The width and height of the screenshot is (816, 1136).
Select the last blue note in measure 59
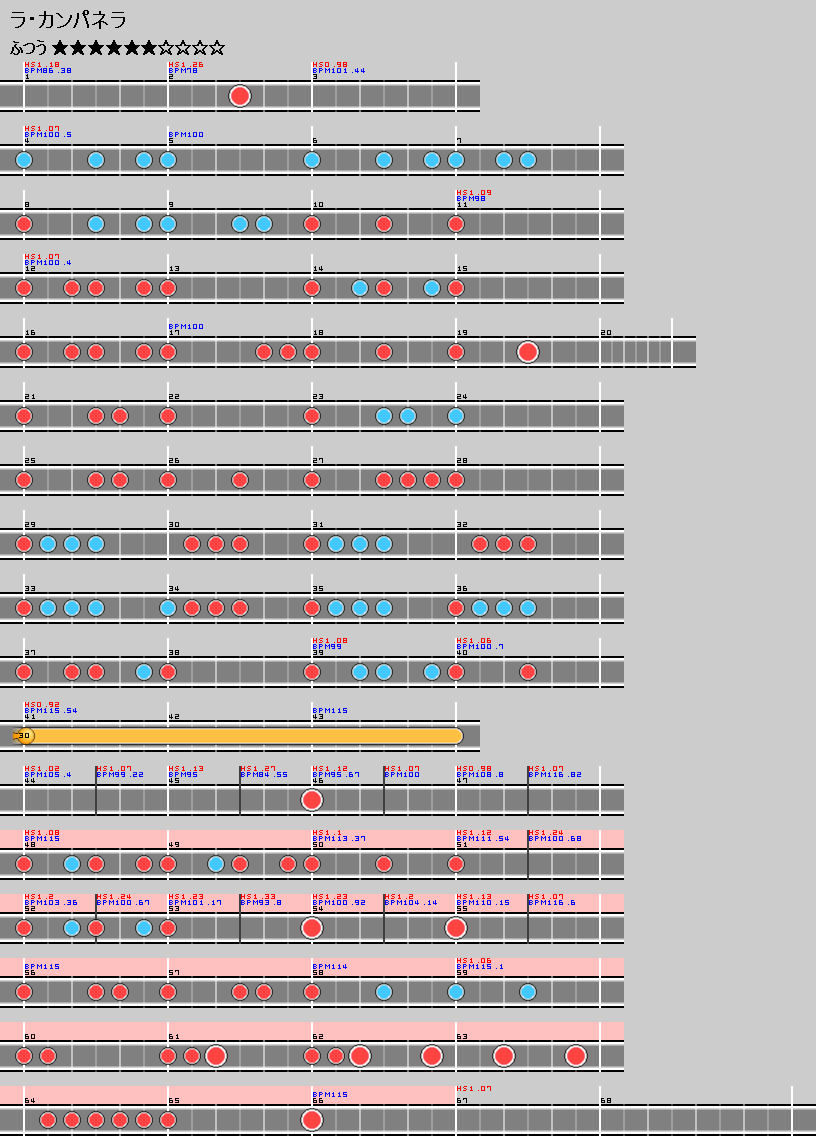pos(528,992)
